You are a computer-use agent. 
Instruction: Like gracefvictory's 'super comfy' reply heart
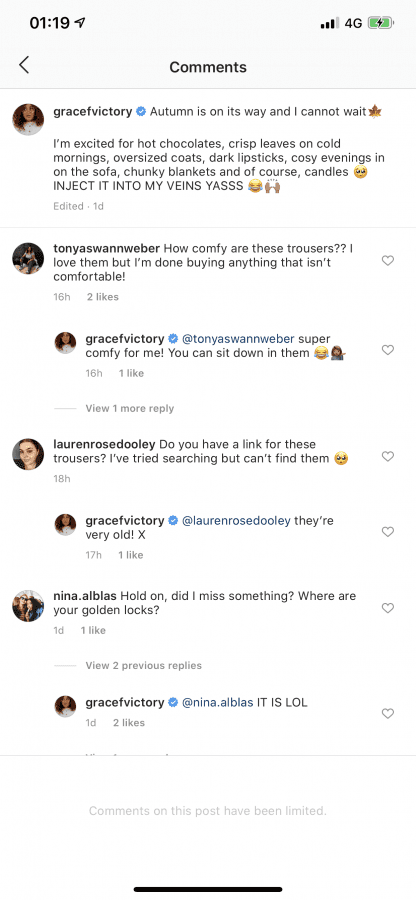(x=388, y=350)
